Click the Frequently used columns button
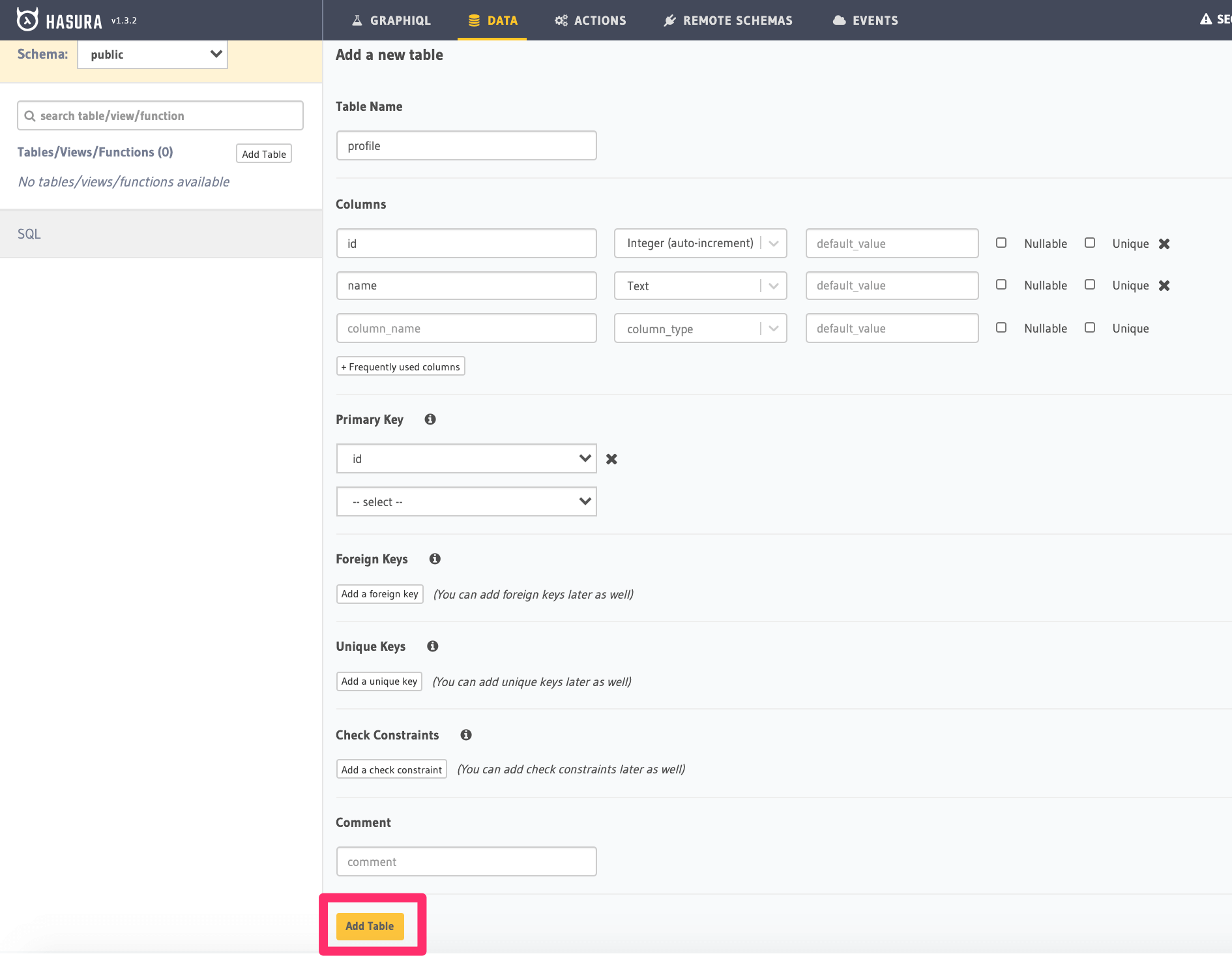 pyautogui.click(x=400, y=366)
